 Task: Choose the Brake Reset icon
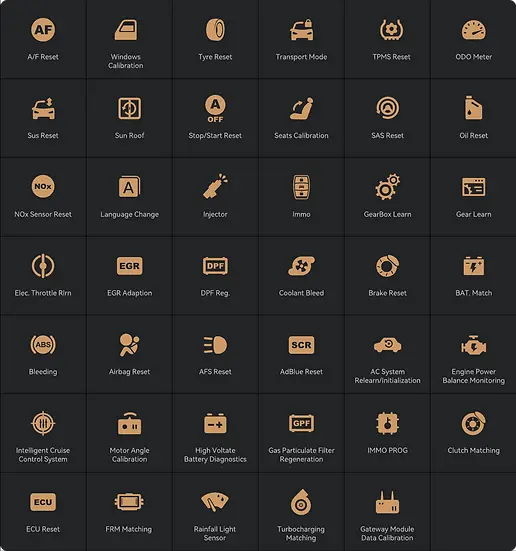coord(387,266)
